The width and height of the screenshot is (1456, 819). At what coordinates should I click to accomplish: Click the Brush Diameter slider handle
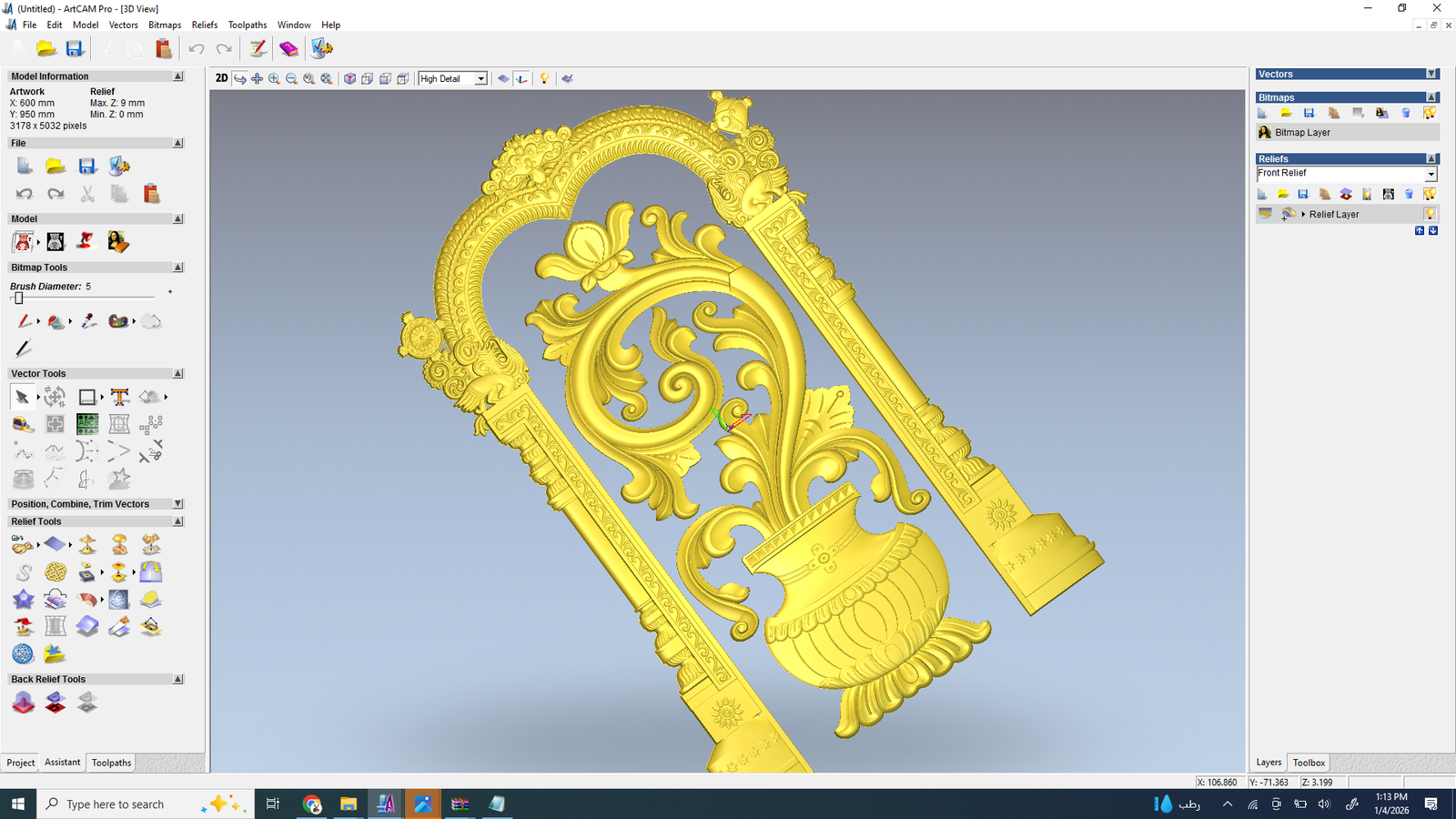[18, 298]
